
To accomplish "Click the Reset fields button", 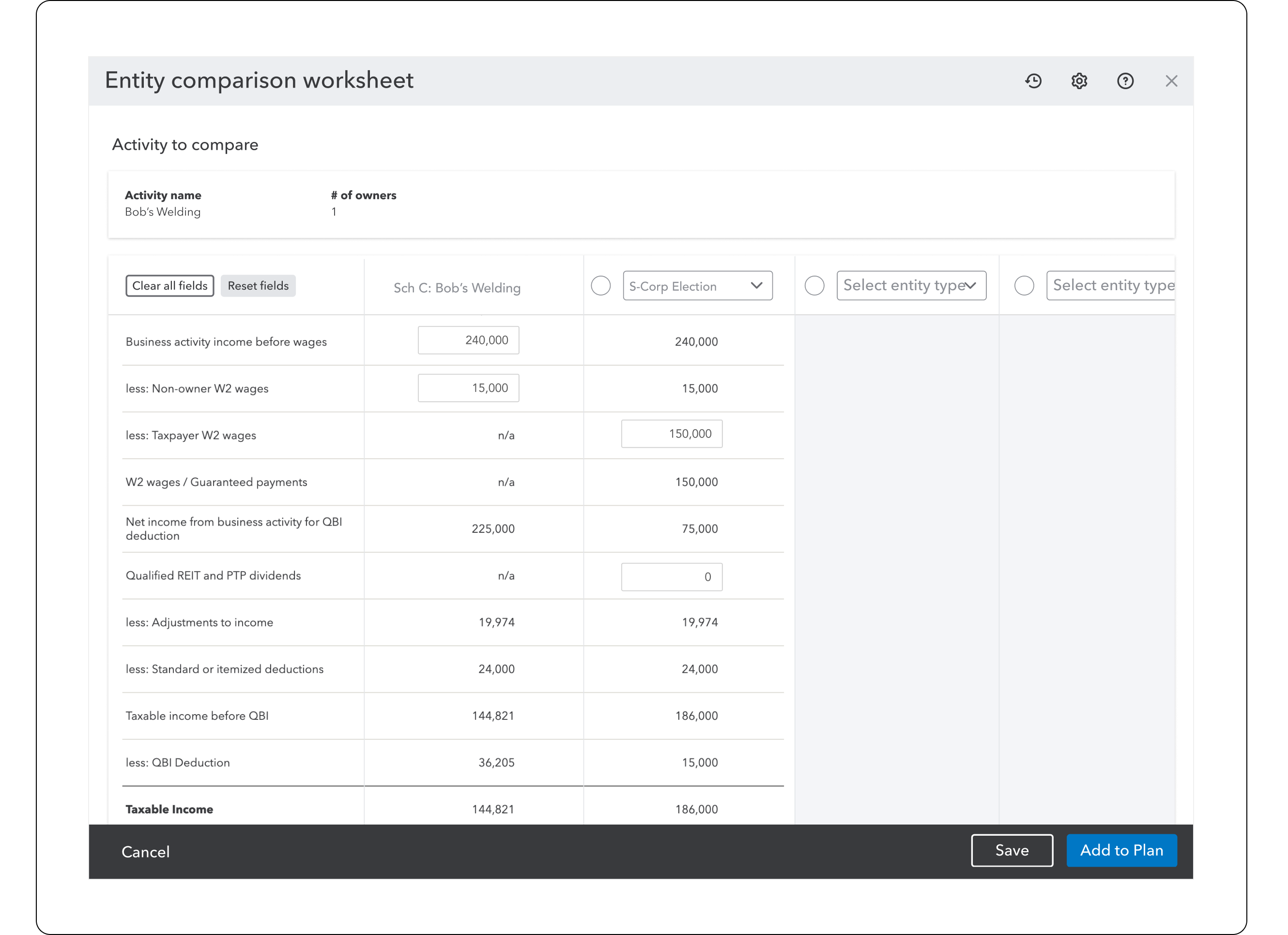I will [258, 286].
